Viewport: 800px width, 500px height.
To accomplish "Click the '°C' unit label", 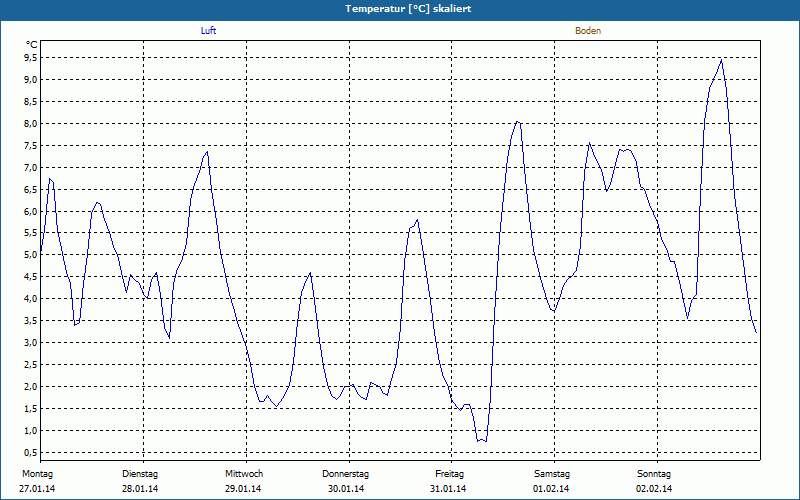I will point(31,45).
